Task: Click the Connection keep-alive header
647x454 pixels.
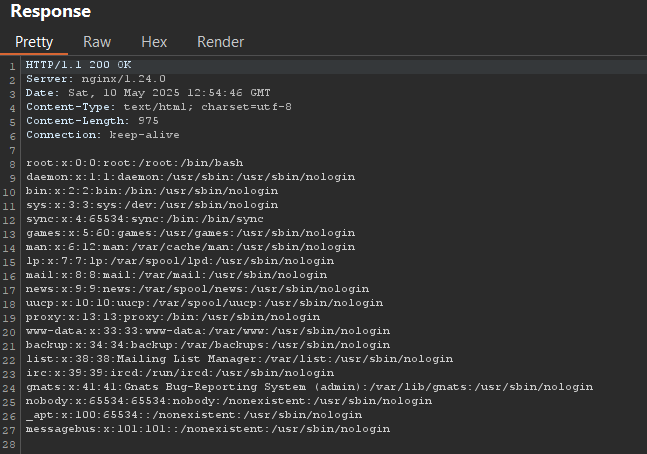Action: (x=103, y=135)
